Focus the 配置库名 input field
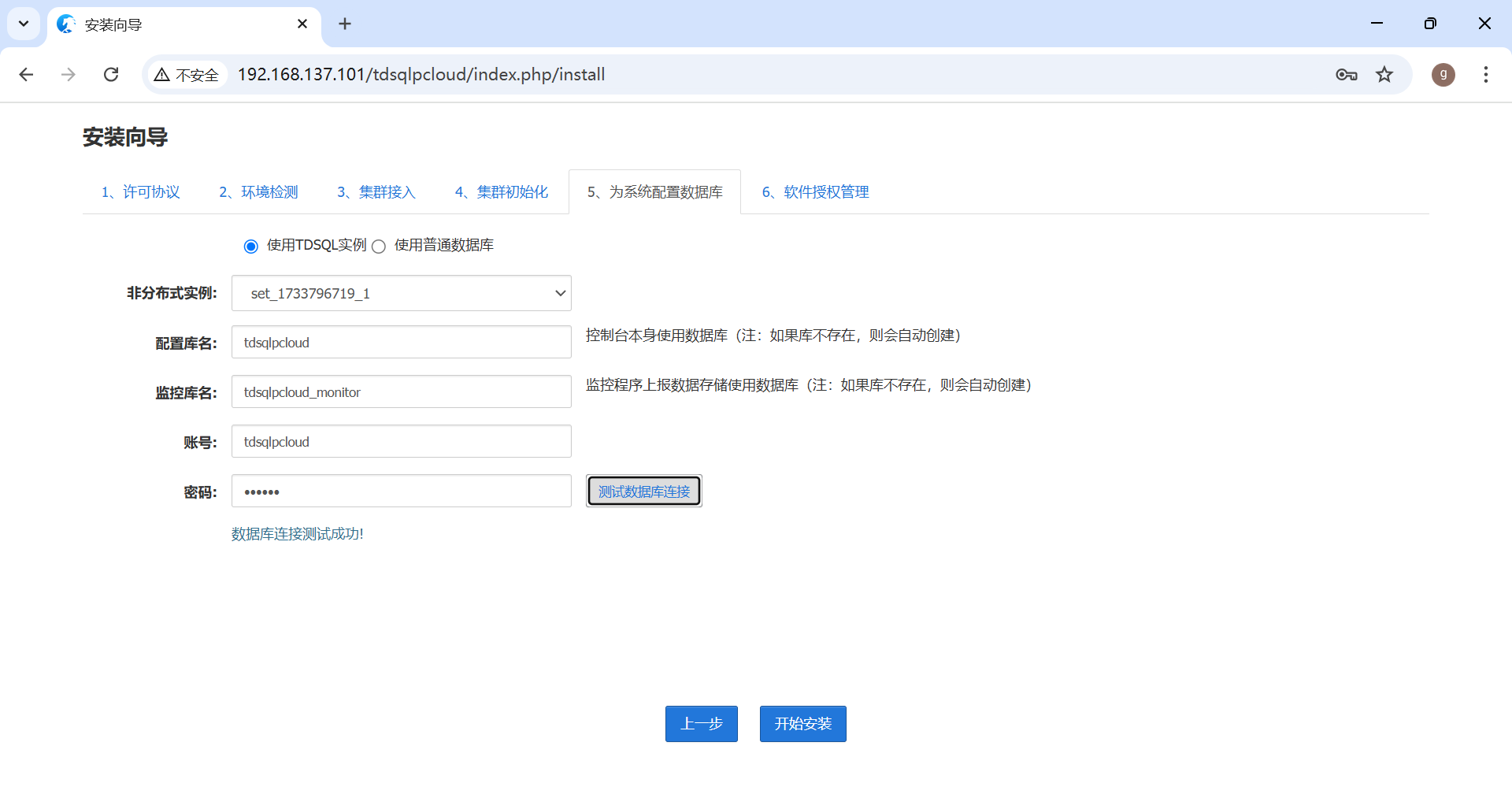The image size is (1512, 794). [x=402, y=343]
